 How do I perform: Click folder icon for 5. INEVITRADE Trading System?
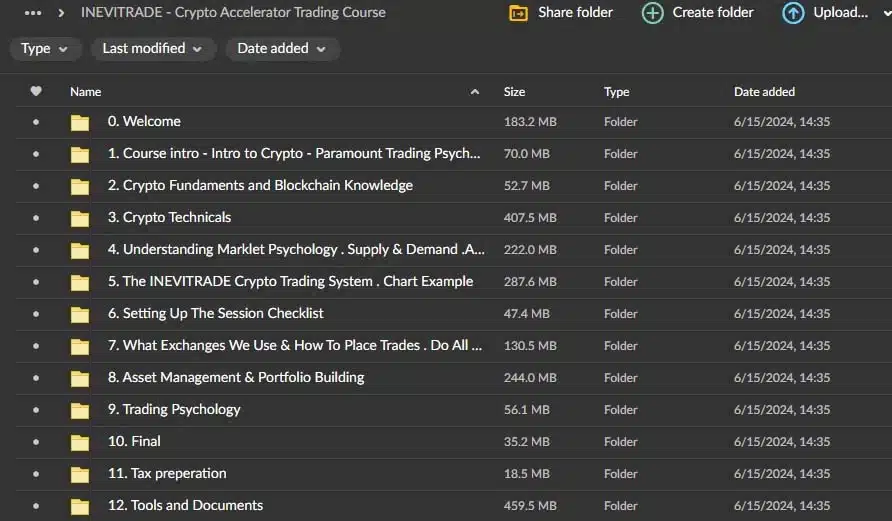pyautogui.click(x=80, y=282)
